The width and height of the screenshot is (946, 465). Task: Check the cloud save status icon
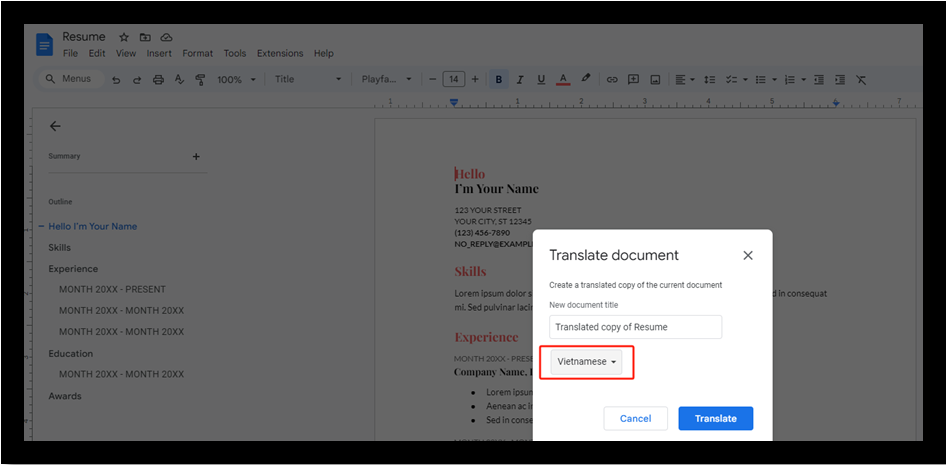click(x=166, y=37)
